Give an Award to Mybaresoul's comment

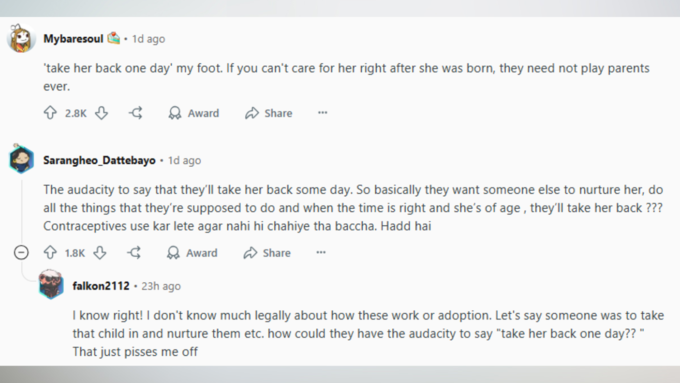pyautogui.click(x=194, y=113)
